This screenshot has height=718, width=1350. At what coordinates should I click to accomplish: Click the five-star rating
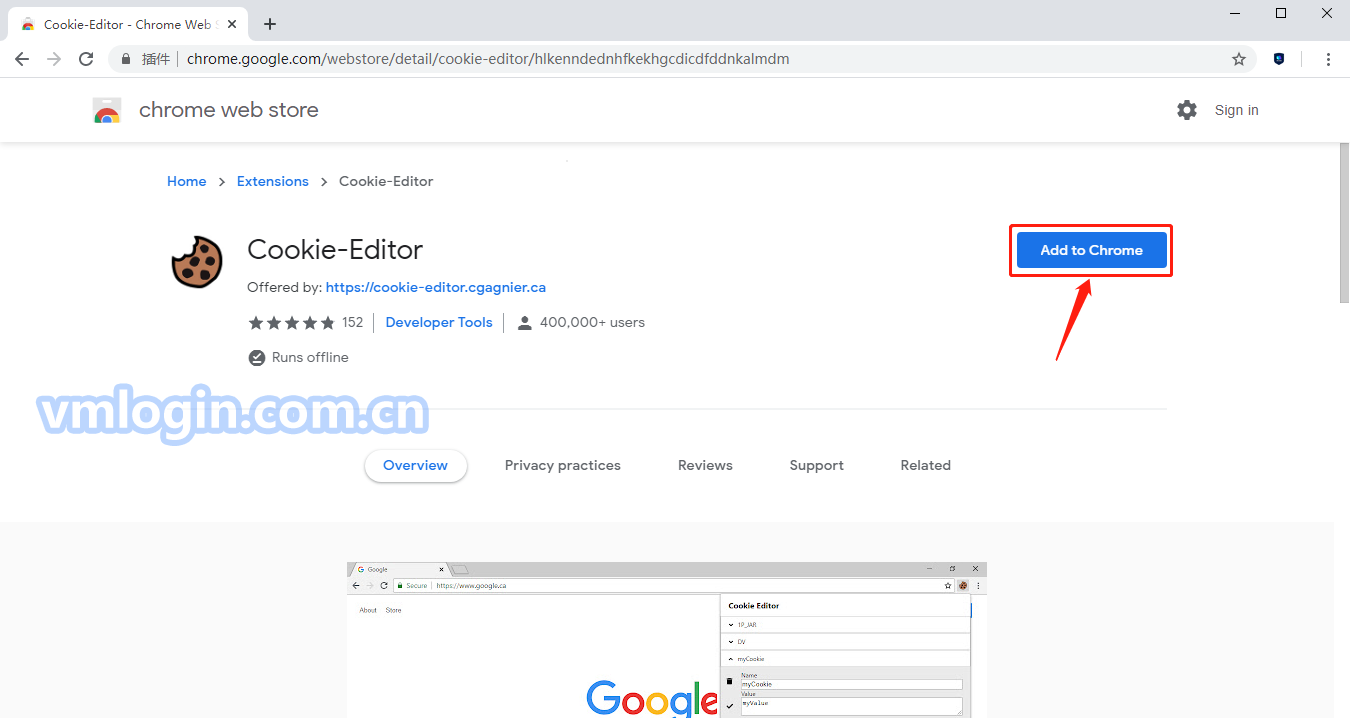click(x=291, y=322)
